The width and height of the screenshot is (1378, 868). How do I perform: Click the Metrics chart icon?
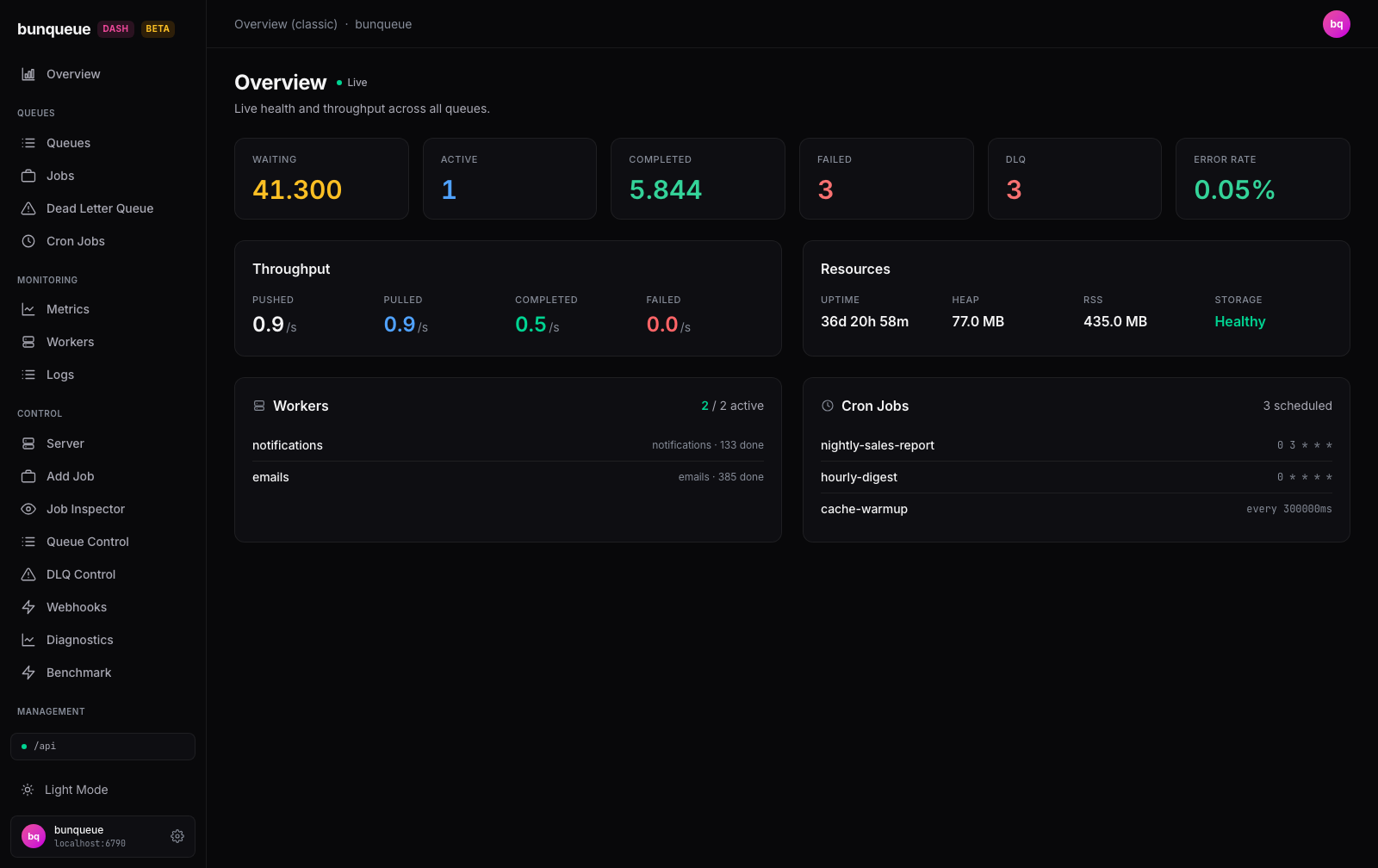coord(28,309)
